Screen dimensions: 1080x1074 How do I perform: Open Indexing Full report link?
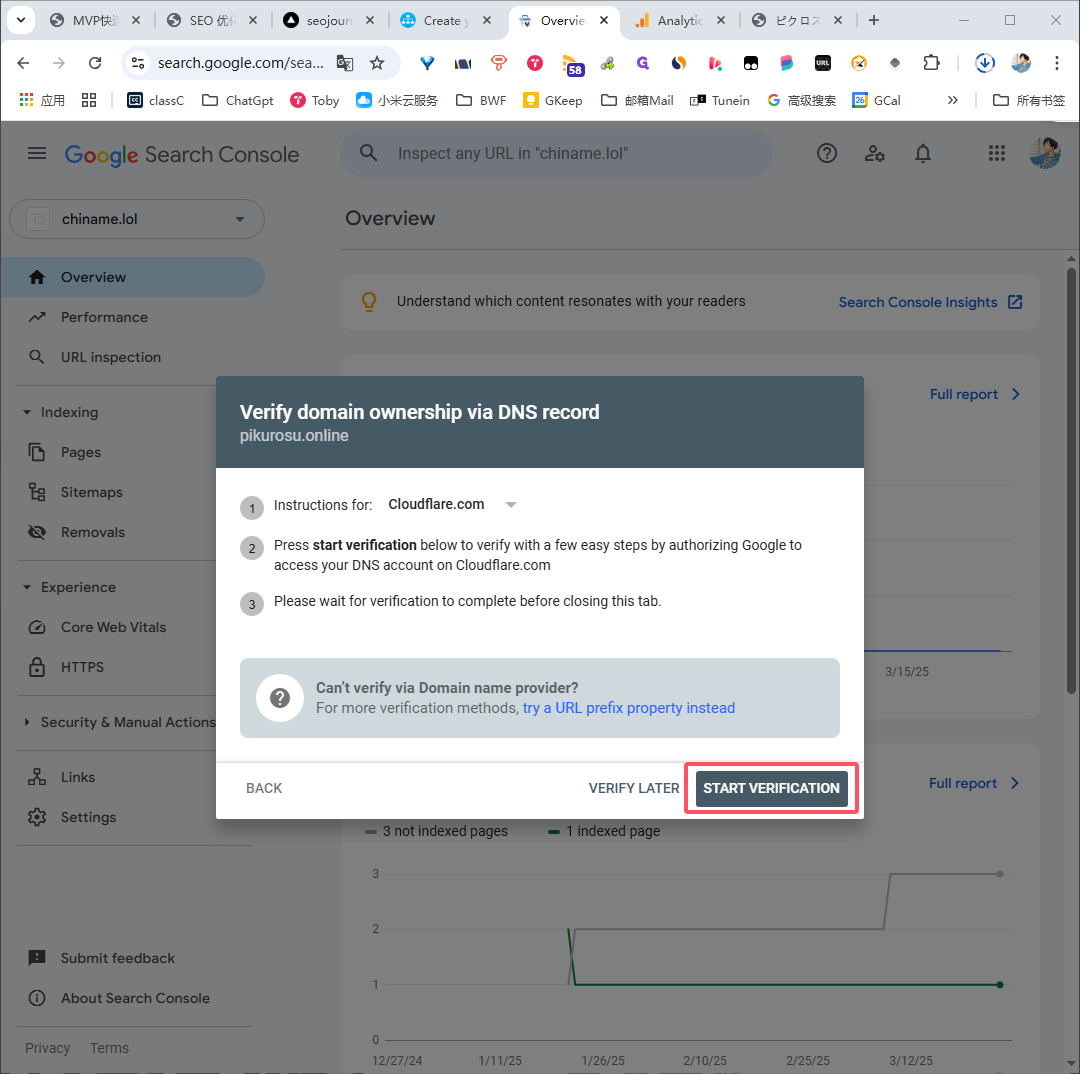tap(973, 783)
